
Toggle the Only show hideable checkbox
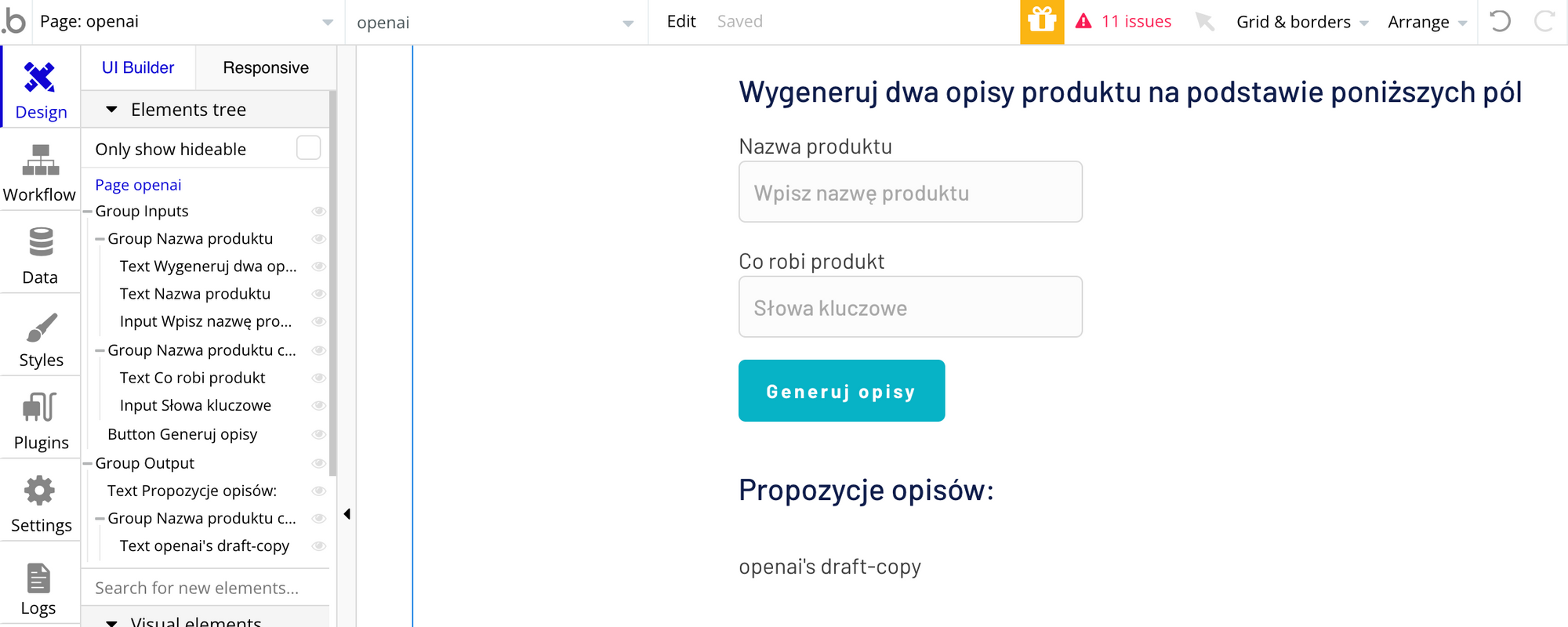pos(308,148)
